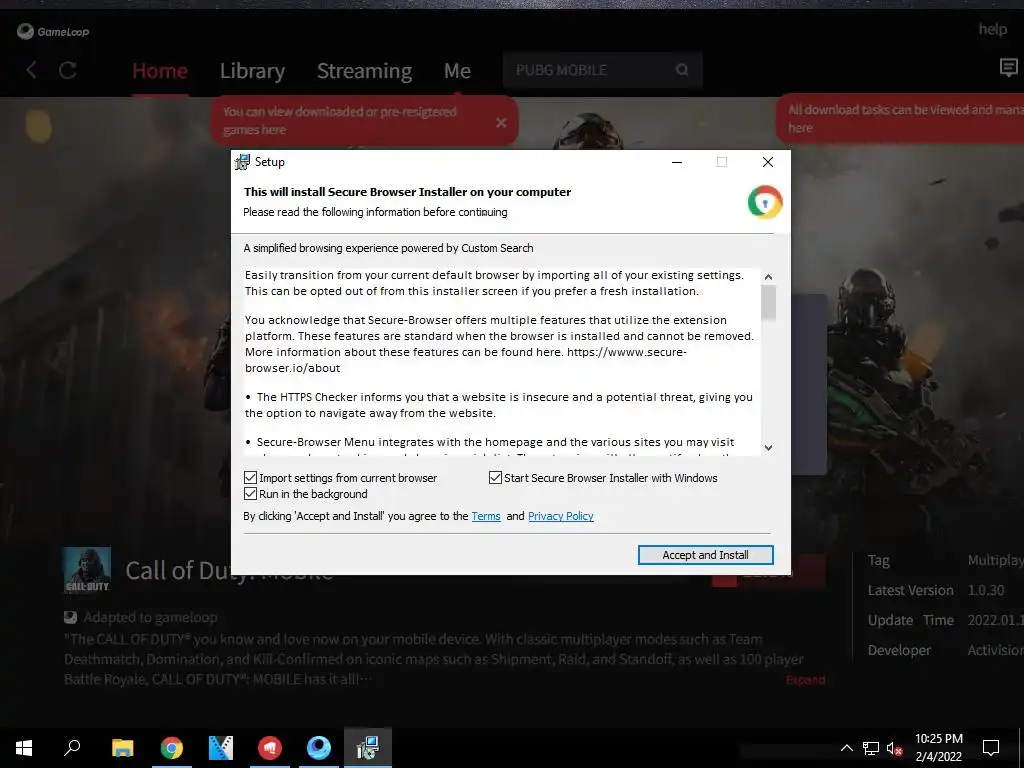1024x768 pixels.
Task: Click the GameLoop logo
Action: (x=53, y=31)
